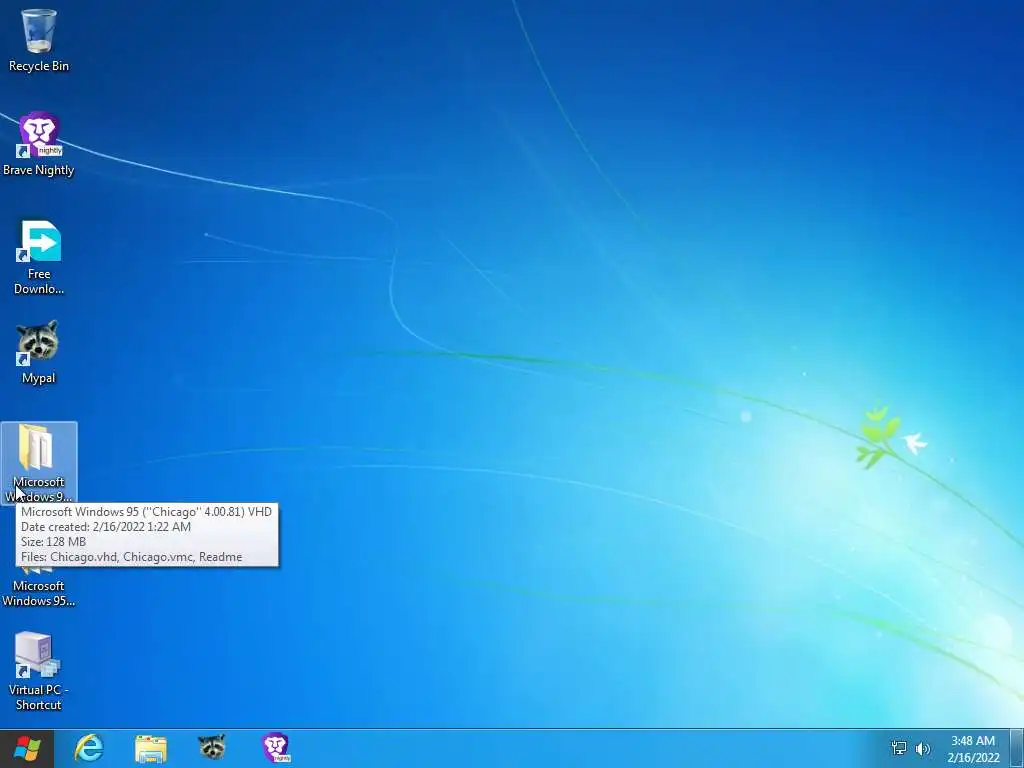
Task: Click the Show desktop button at taskbar edge
Action: 1017,748
